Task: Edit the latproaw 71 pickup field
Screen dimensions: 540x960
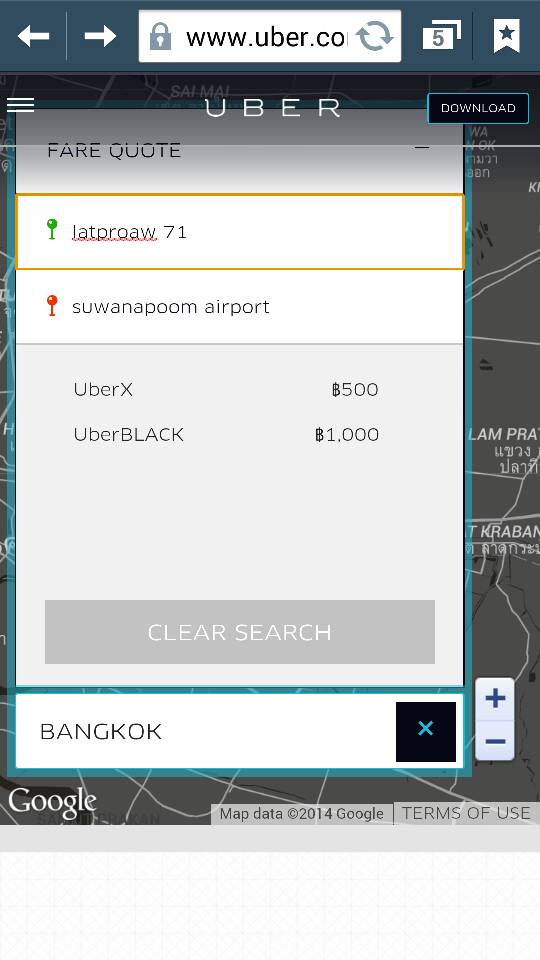Action: 239,232
